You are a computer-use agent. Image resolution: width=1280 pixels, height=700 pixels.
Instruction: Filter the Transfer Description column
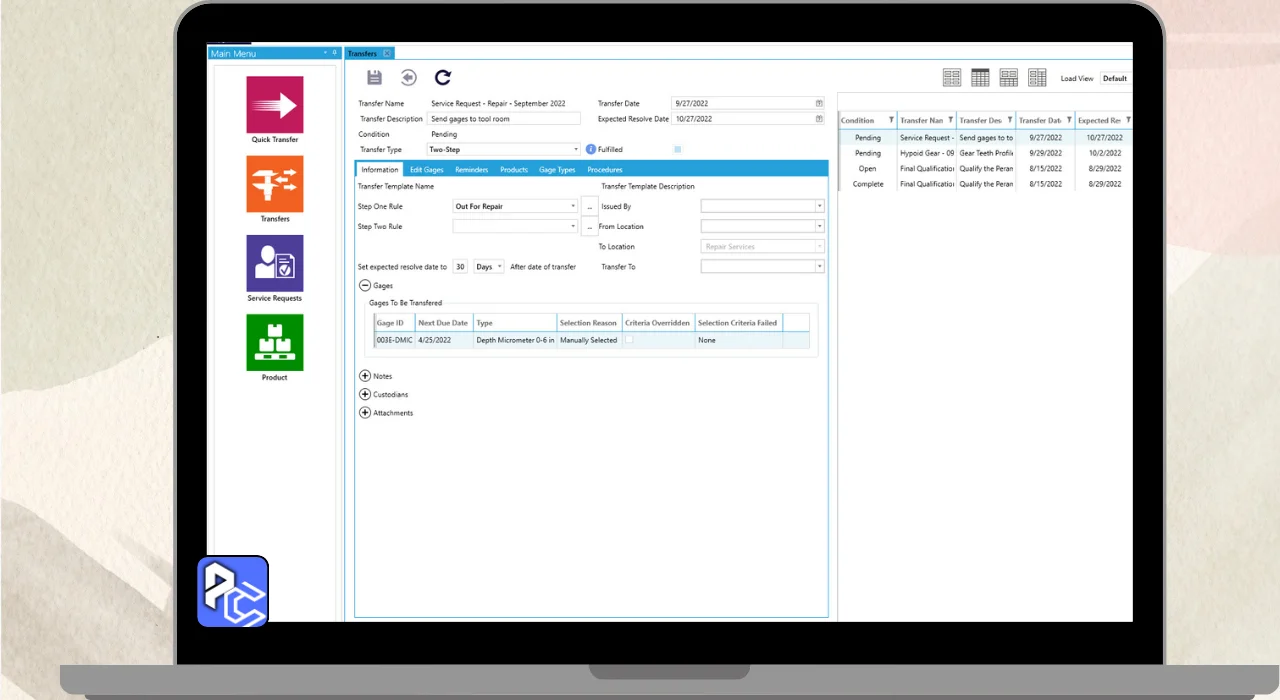tap(1010, 120)
